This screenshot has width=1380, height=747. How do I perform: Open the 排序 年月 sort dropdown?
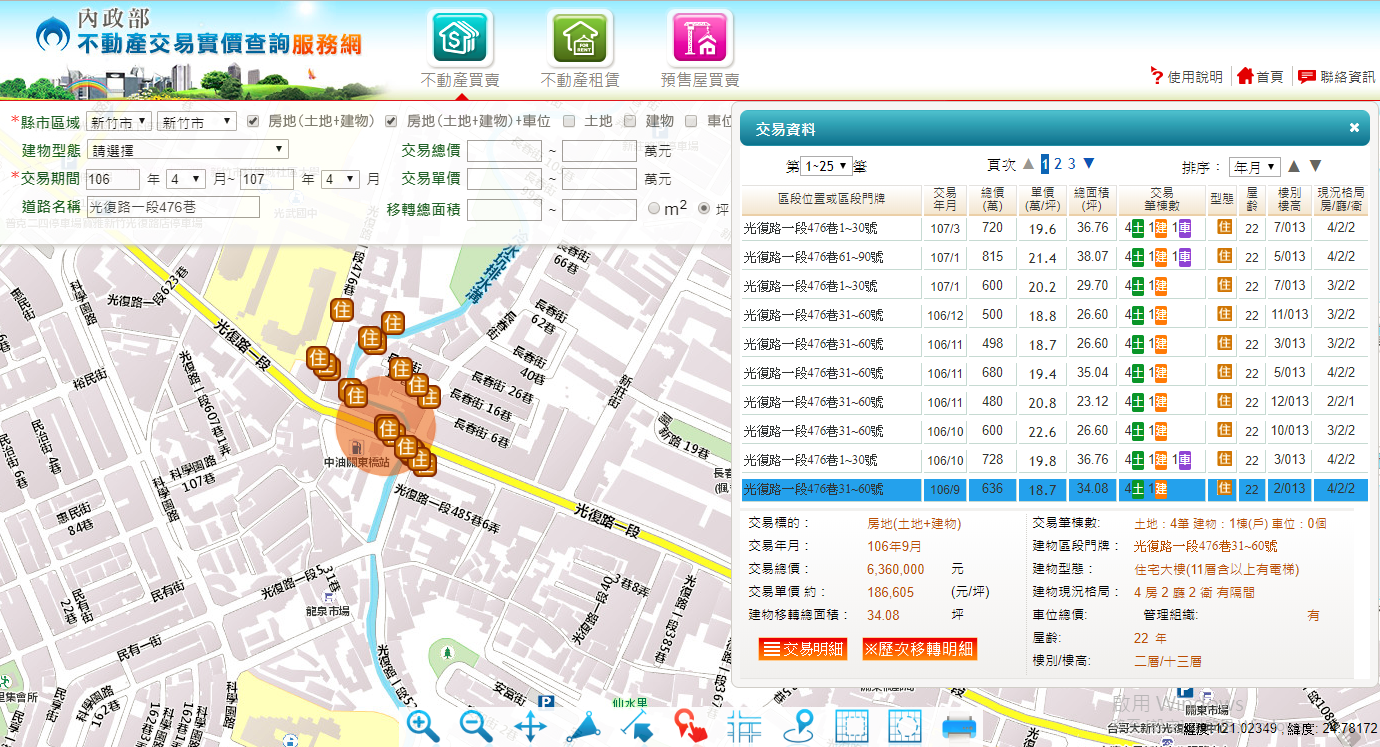1256,166
